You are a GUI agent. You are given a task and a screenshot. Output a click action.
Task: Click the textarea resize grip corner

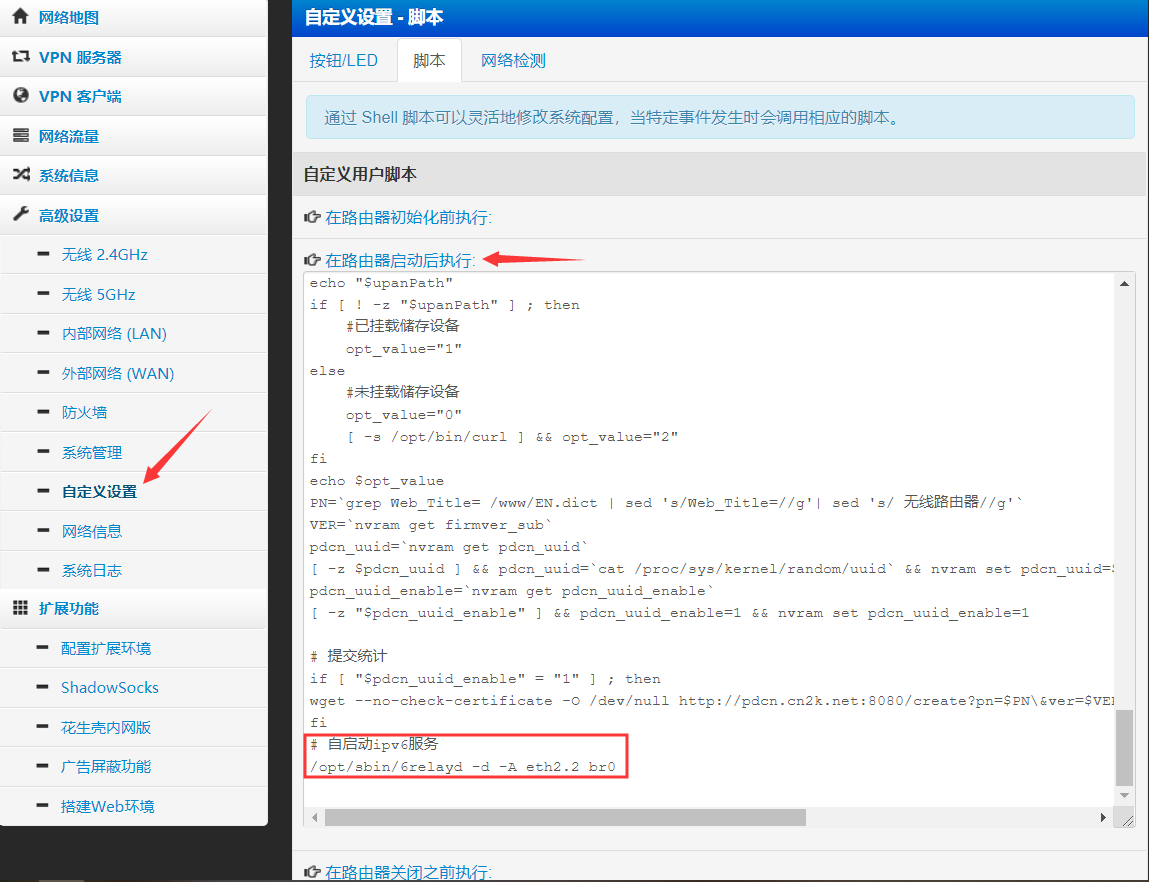coord(1124,818)
